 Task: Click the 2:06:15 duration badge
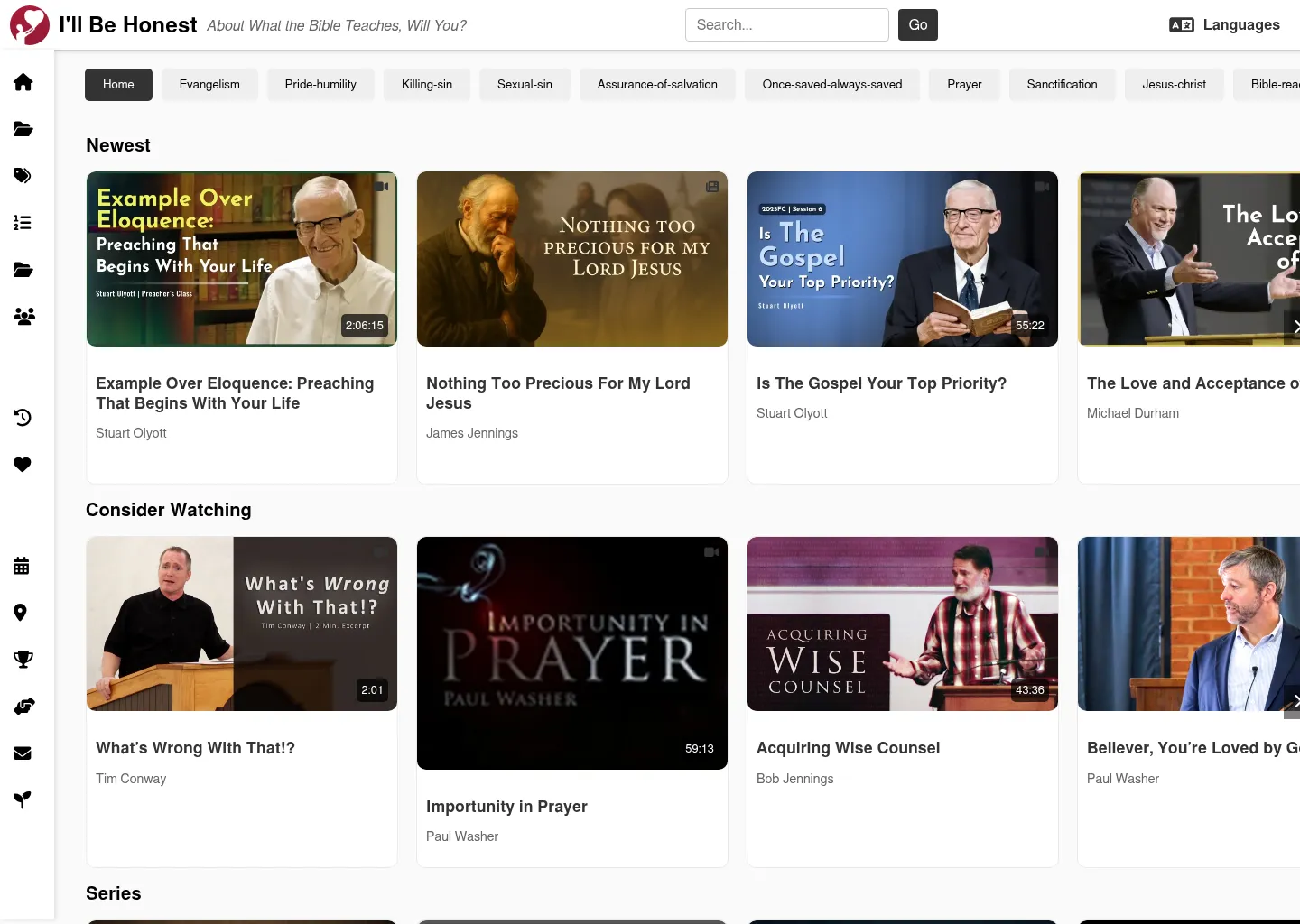tap(364, 326)
